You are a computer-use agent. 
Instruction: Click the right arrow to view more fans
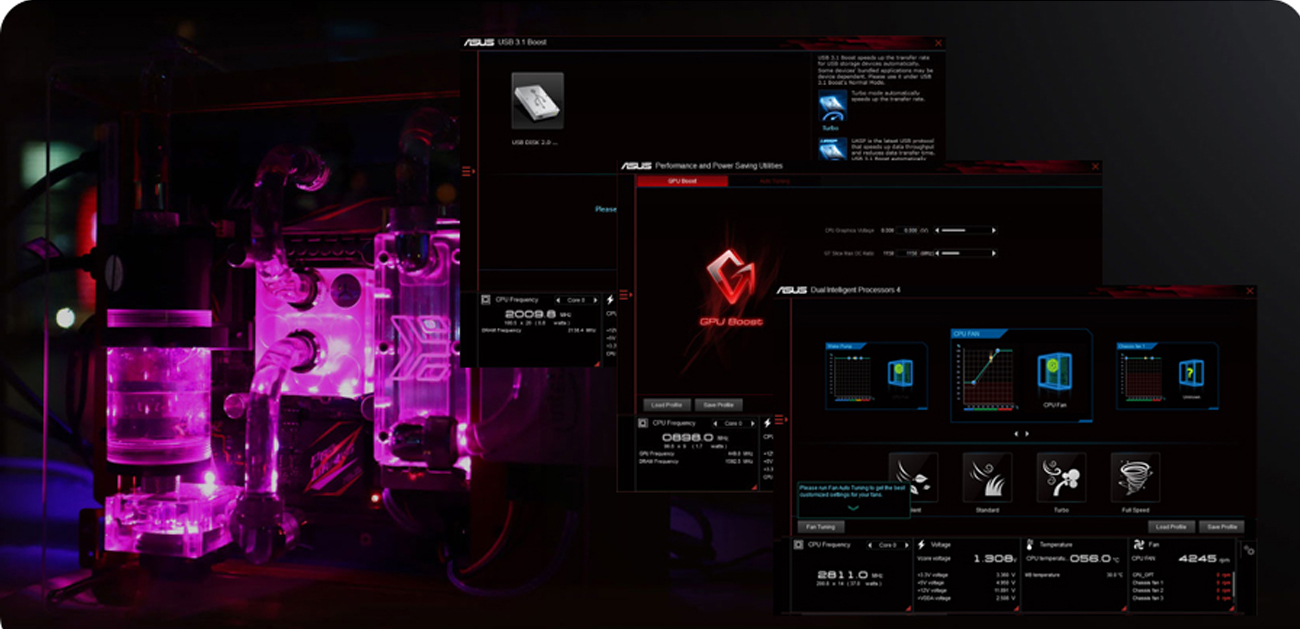1029,434
